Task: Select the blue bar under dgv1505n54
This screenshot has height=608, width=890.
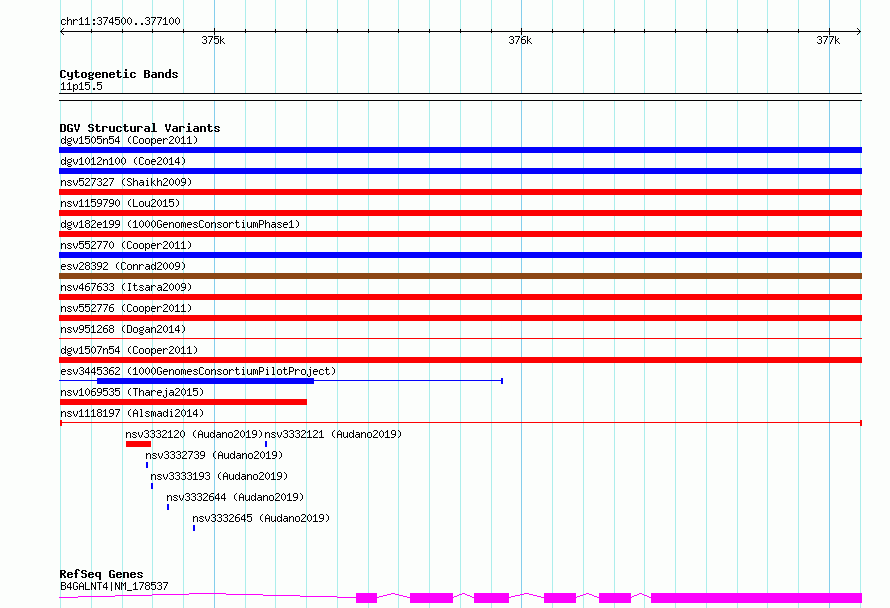Action: coord(460,150)
